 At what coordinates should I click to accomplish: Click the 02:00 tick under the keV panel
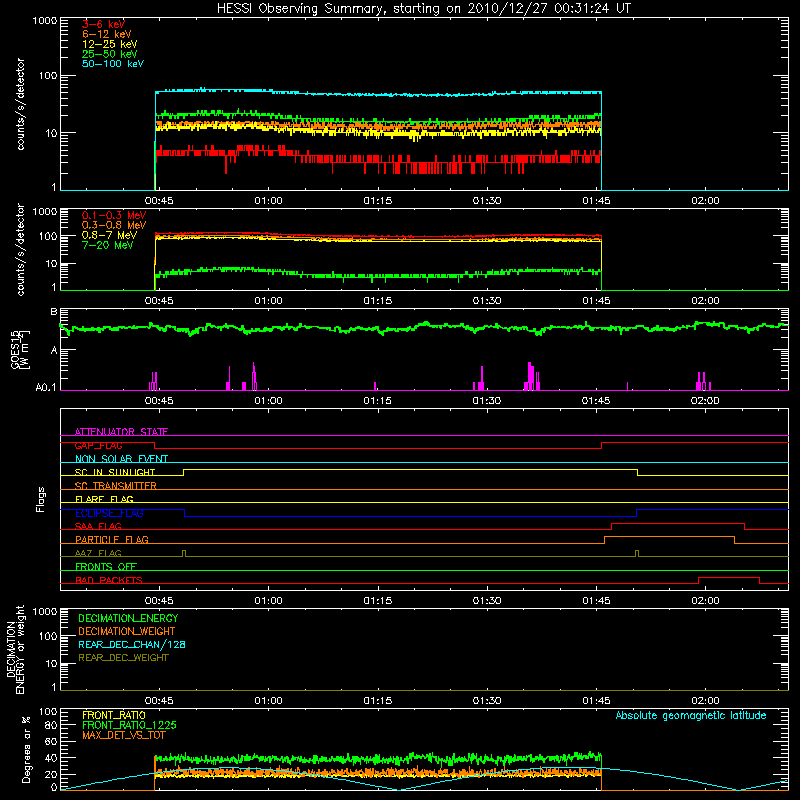click(705, 201)
